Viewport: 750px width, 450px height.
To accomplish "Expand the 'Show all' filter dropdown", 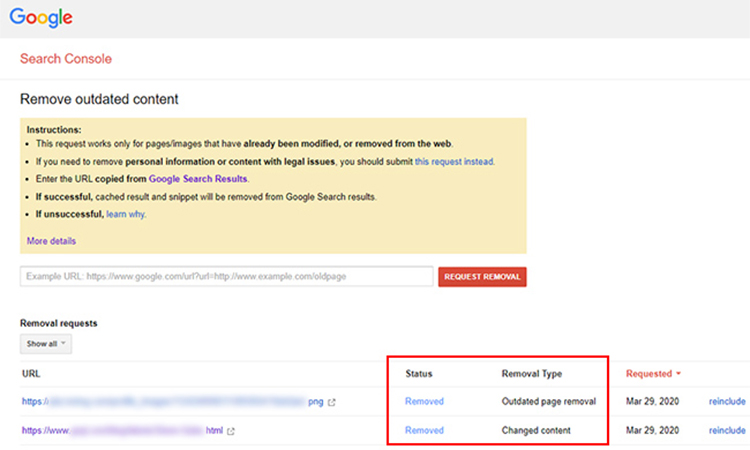I will click(x=45, y=344).
